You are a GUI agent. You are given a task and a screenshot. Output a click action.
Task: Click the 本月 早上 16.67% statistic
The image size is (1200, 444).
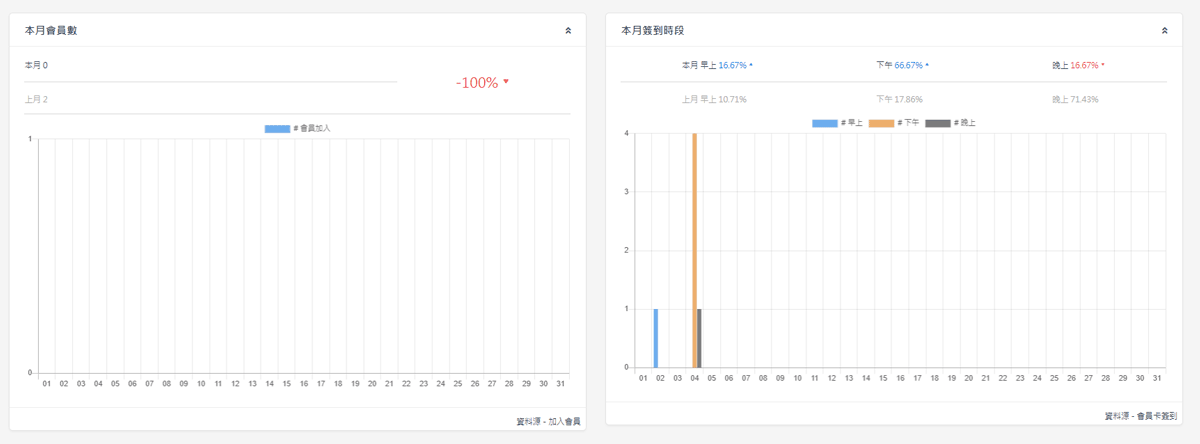716,65
